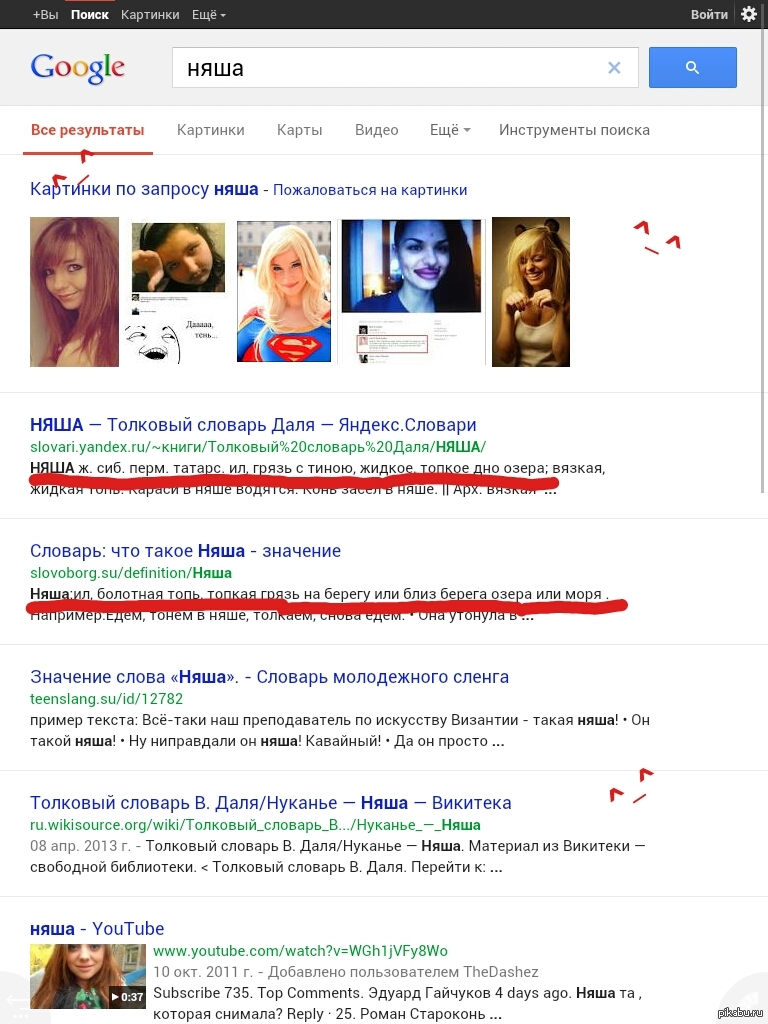Click into the search input field
768x1024 pixels.
390,68
